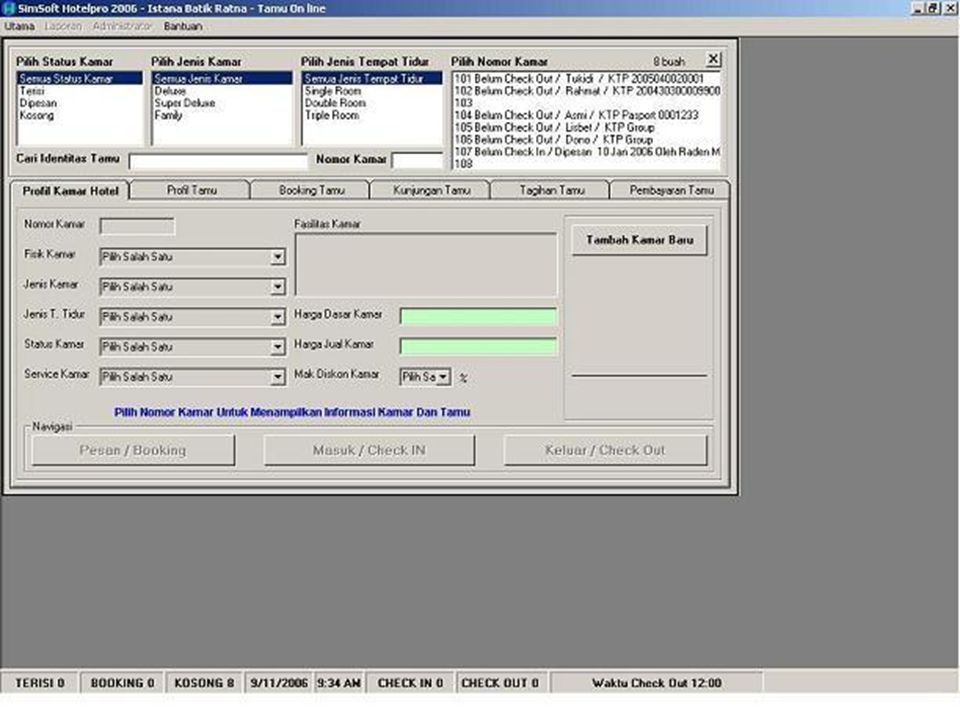Viewport: 960px width, 720px height.
Task: Select room 107 Belum Check In entry
Action: [x=587, y=152]
